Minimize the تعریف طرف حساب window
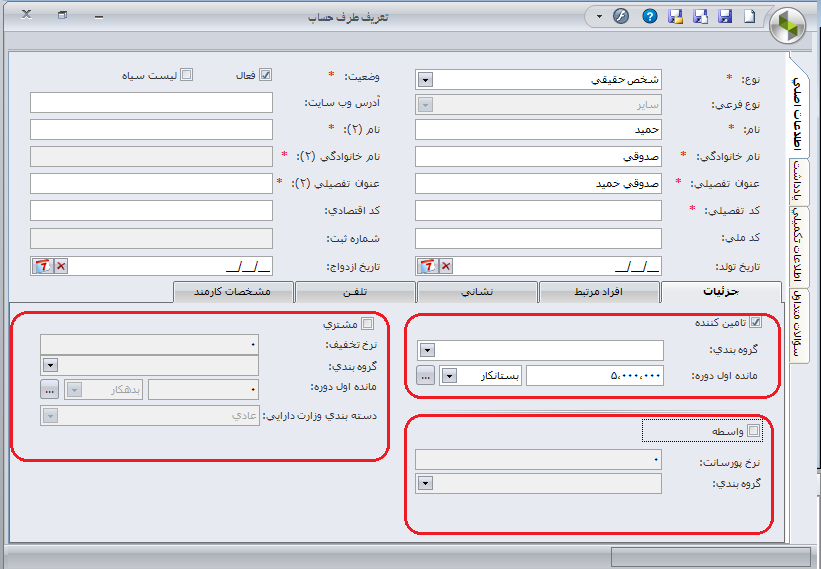821x569 pixels. 99,16
